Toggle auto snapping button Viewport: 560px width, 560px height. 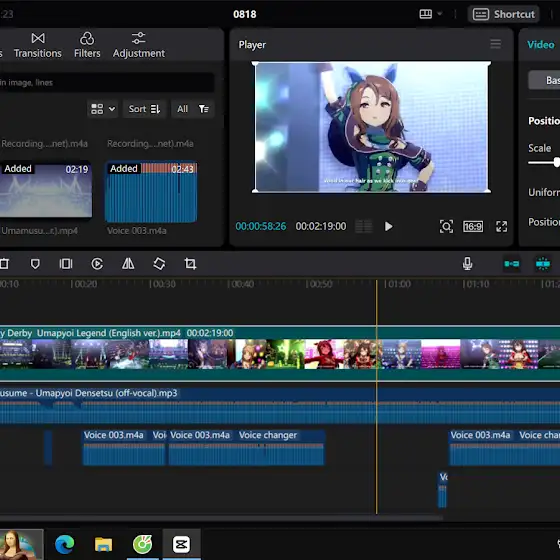tap(542, 264)
